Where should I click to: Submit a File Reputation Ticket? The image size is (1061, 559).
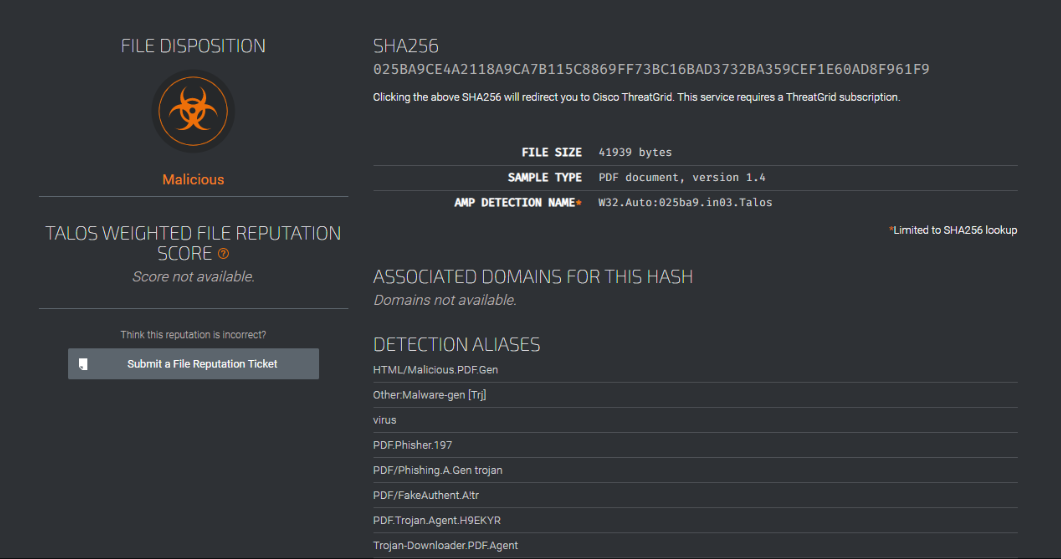(193, 364)
